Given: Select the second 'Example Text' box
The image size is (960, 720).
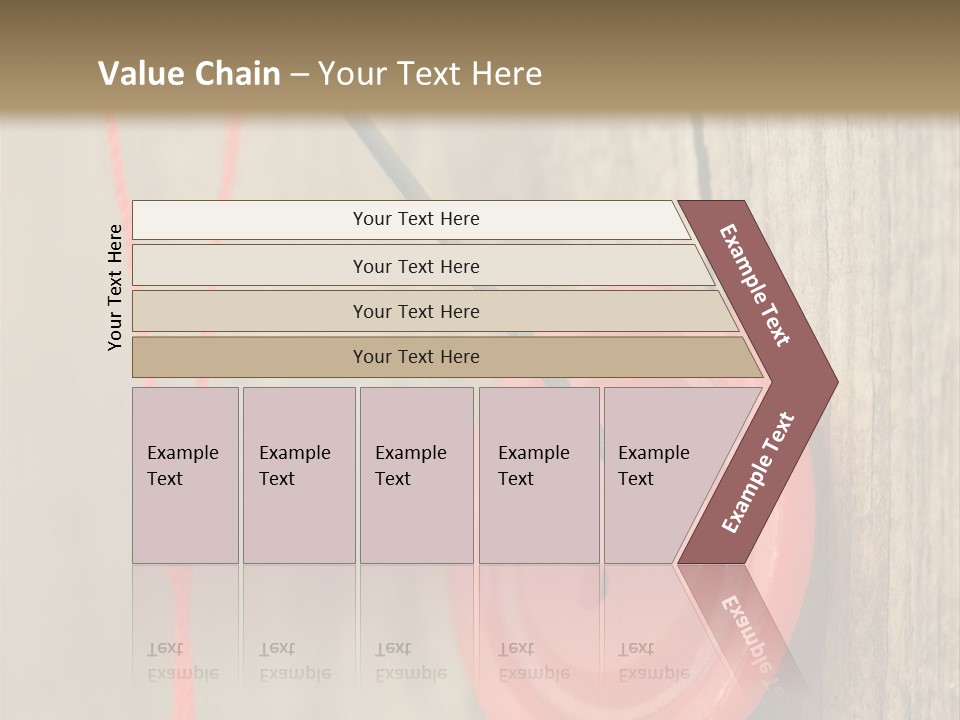Looking at the screenshot, I should (x=298, y=475).
